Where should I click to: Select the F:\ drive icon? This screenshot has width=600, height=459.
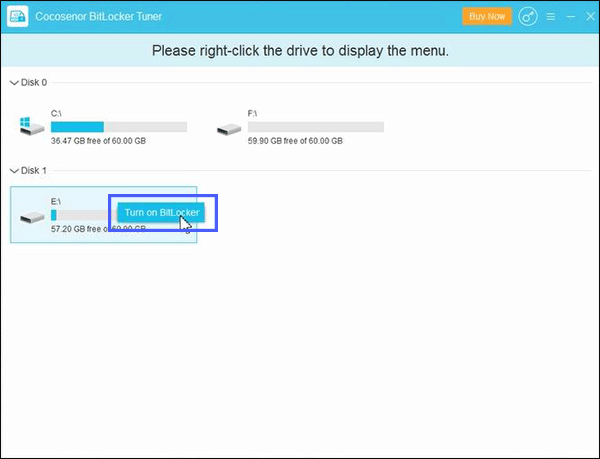pos(229,129)
